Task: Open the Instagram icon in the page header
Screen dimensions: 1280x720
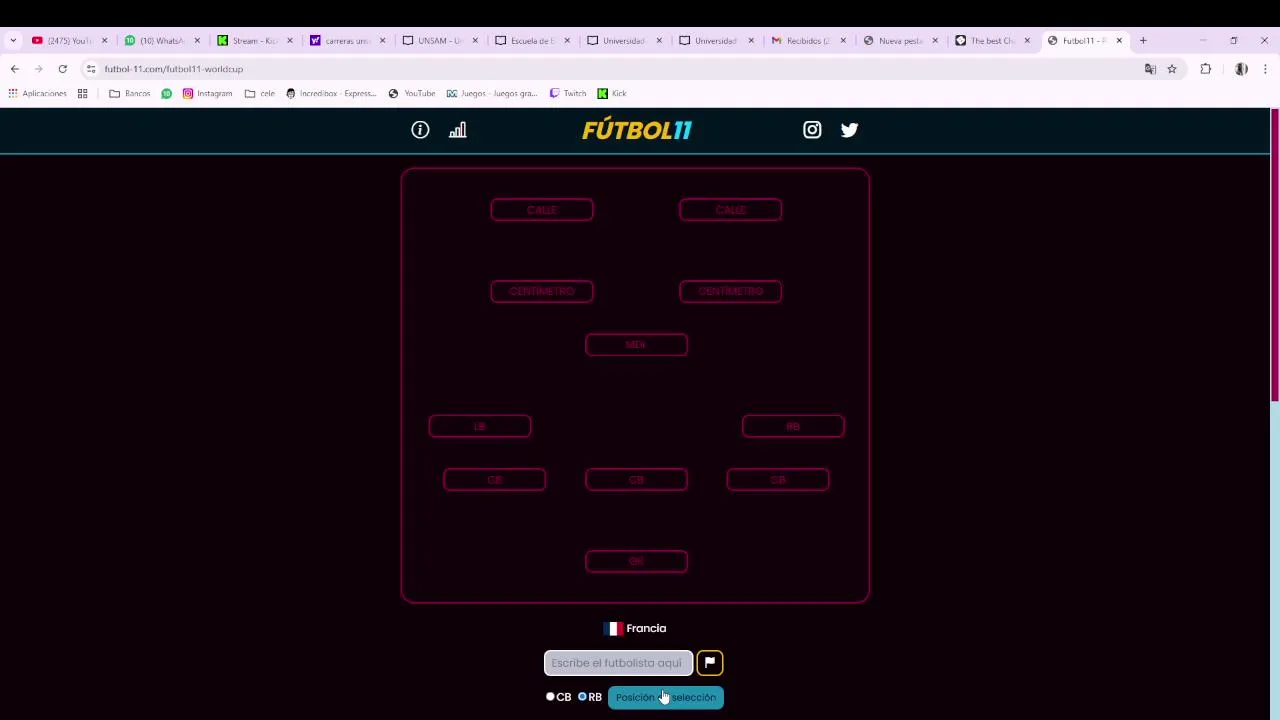Action: pos(812,130)
